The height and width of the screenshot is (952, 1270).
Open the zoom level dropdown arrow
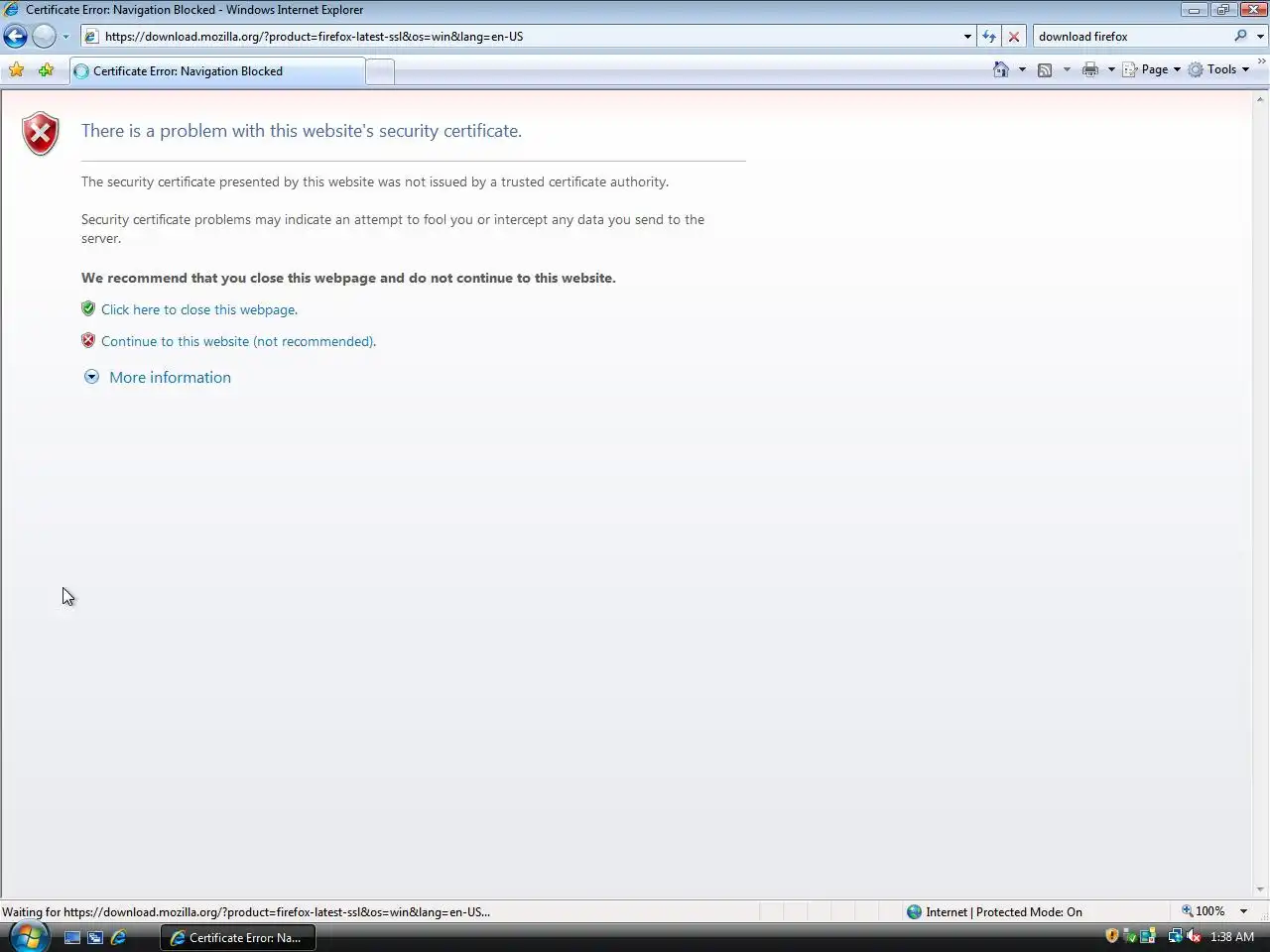pyautogui.click(x=1243, y=911)
